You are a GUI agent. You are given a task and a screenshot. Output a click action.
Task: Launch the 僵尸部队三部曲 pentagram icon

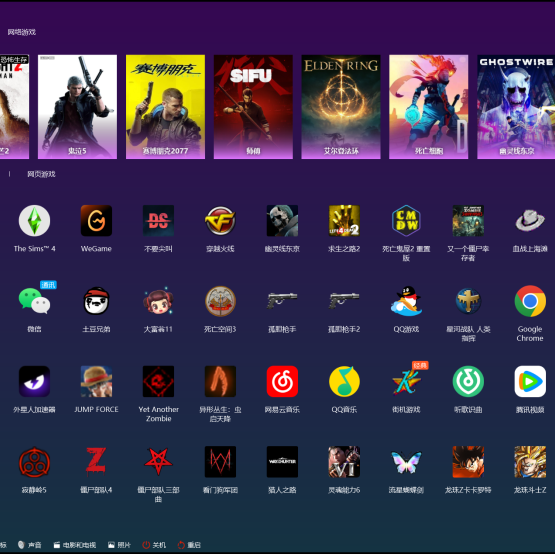point(158,462)
